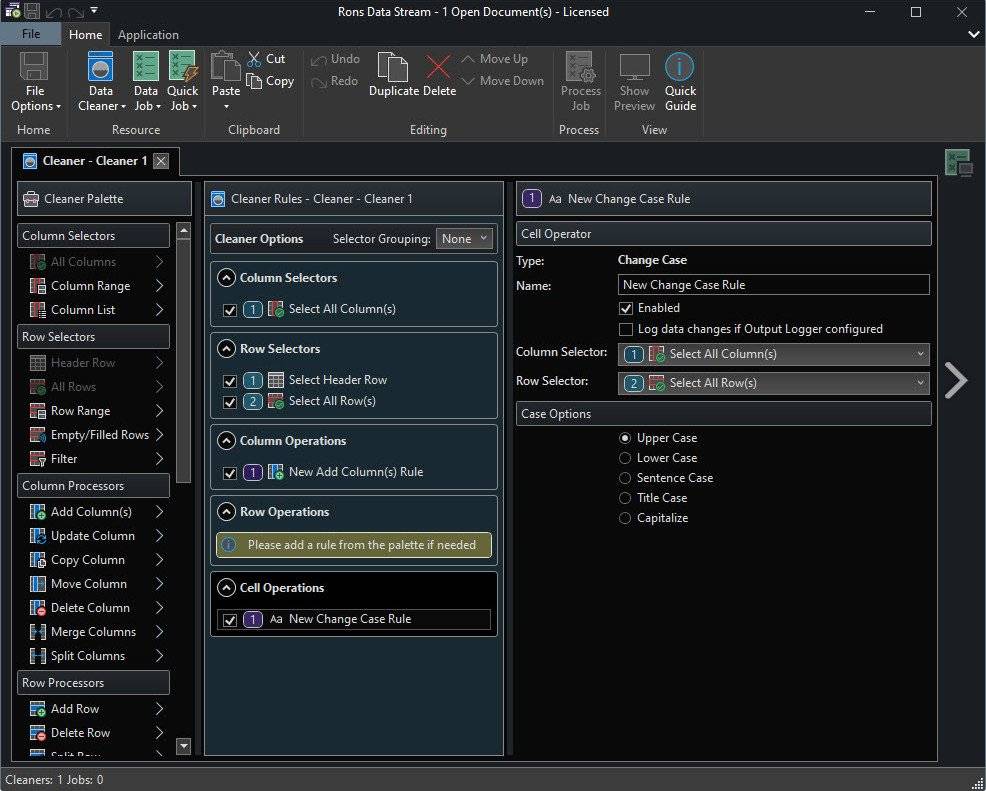The height and width of the screenshot is (791, 986).
Task: Select Filter row selector in palette
Action: [64, 459]
